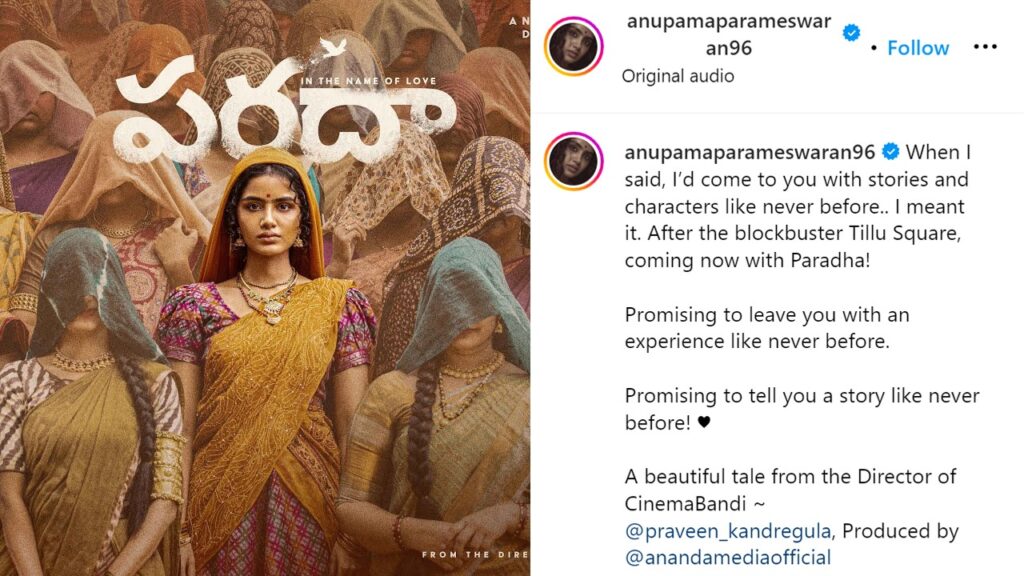The image size is (1024, 576).
Task: Open the @praveen_kandregula mention
Action: pos(728,531)
